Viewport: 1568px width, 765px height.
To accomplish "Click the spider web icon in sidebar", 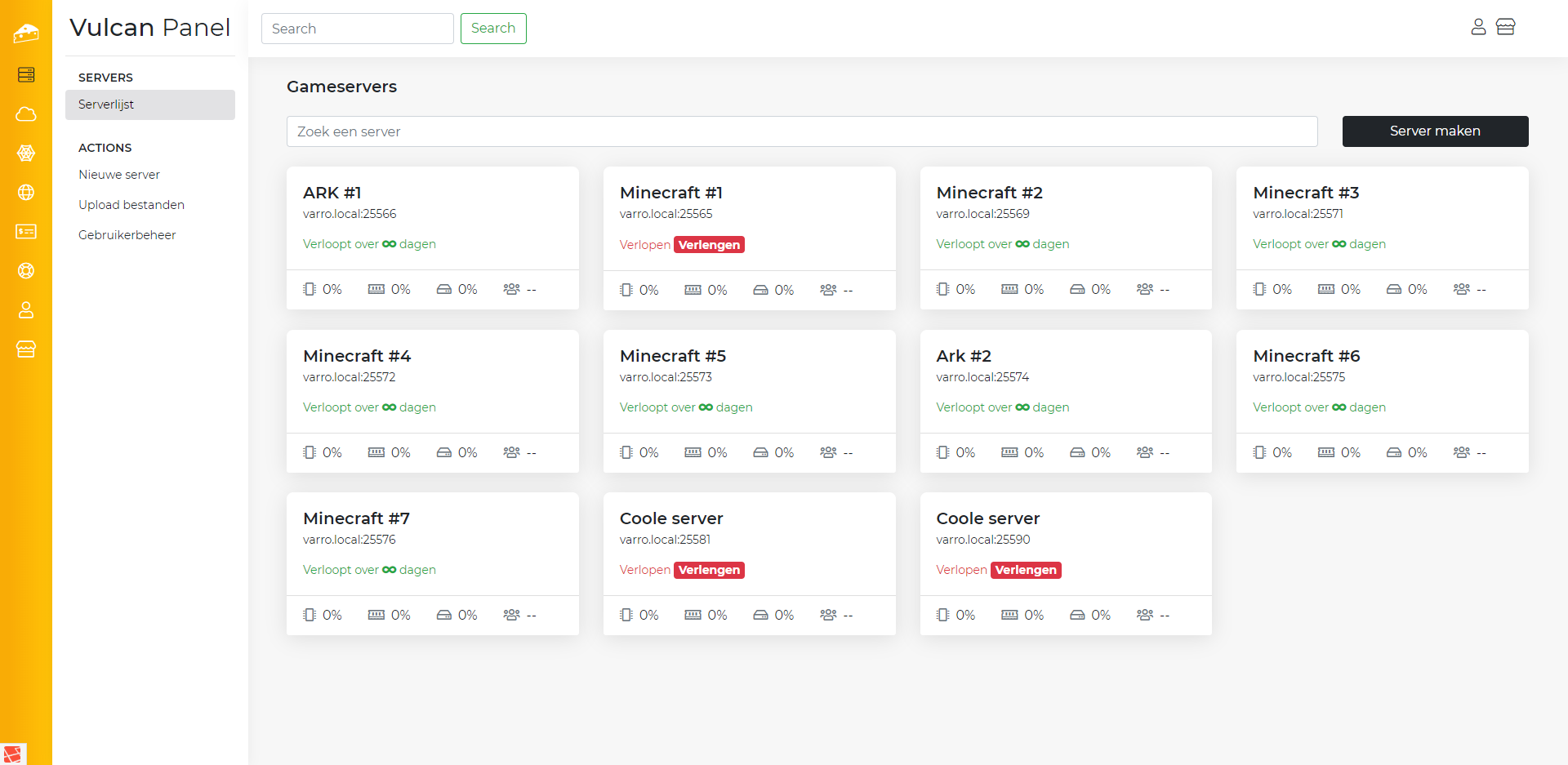I will coord(26,153).
